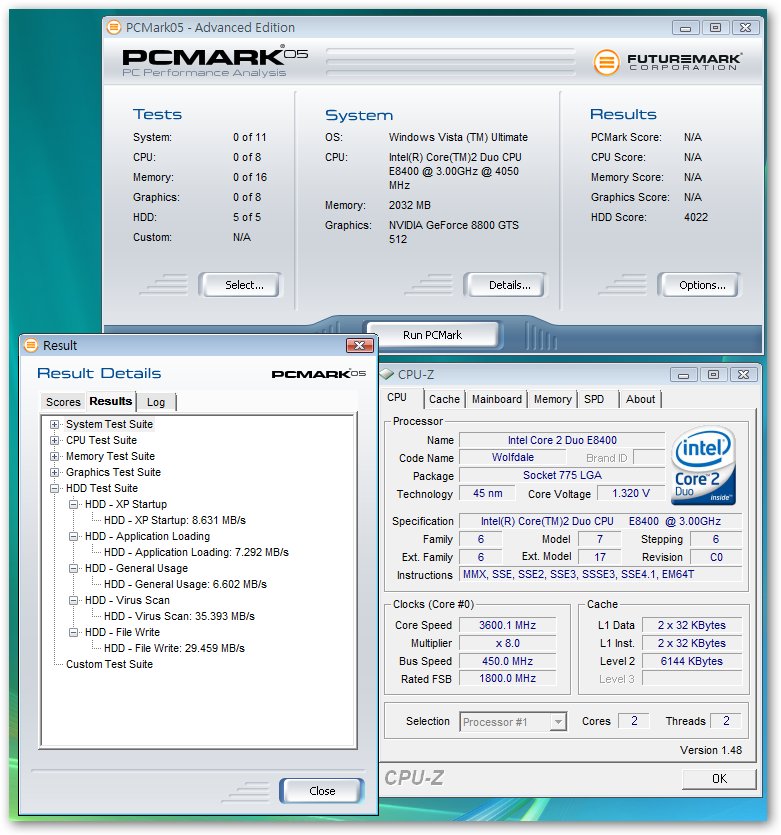Expand the System Test Suite node
The width and height of the screenshot is (781, 835).
(54, 424)
